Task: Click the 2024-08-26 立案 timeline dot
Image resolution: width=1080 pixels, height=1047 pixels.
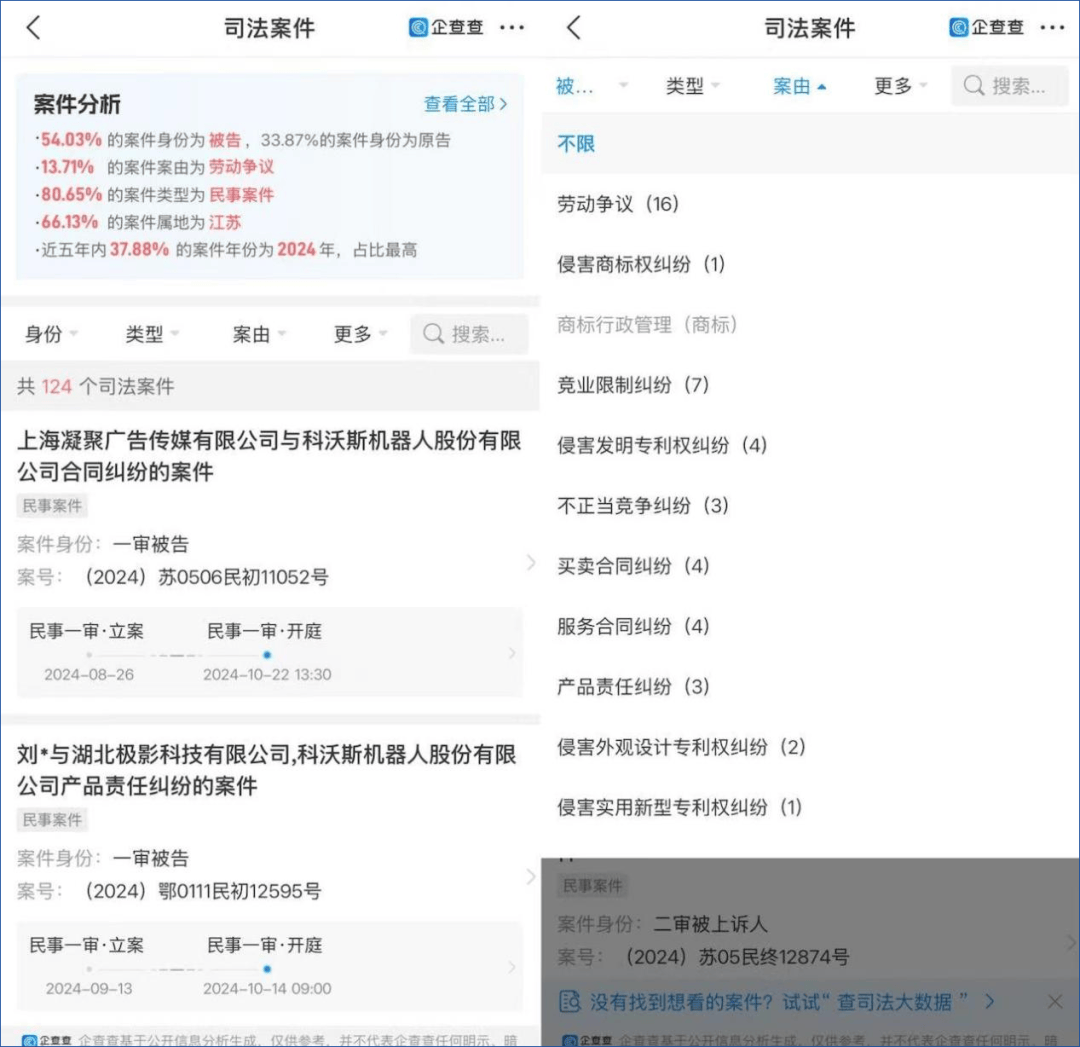Action: click(x=89, y=654)
